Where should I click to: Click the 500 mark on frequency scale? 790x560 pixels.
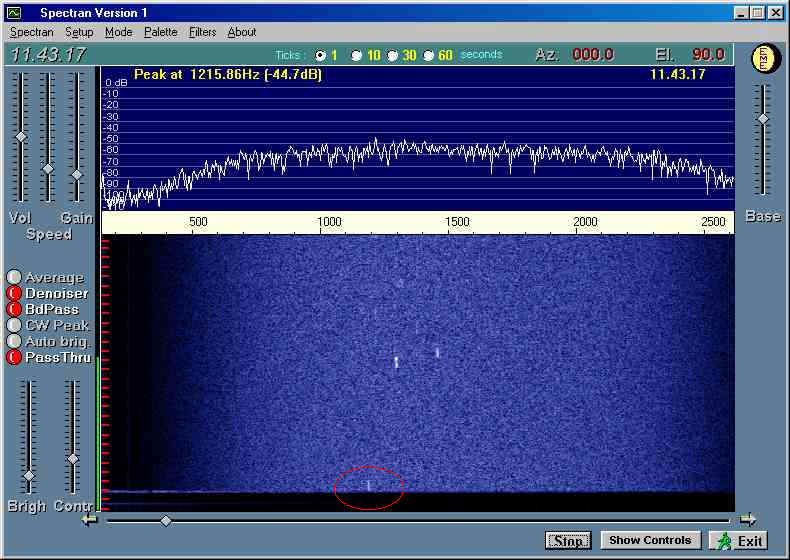tap(198, 222)
